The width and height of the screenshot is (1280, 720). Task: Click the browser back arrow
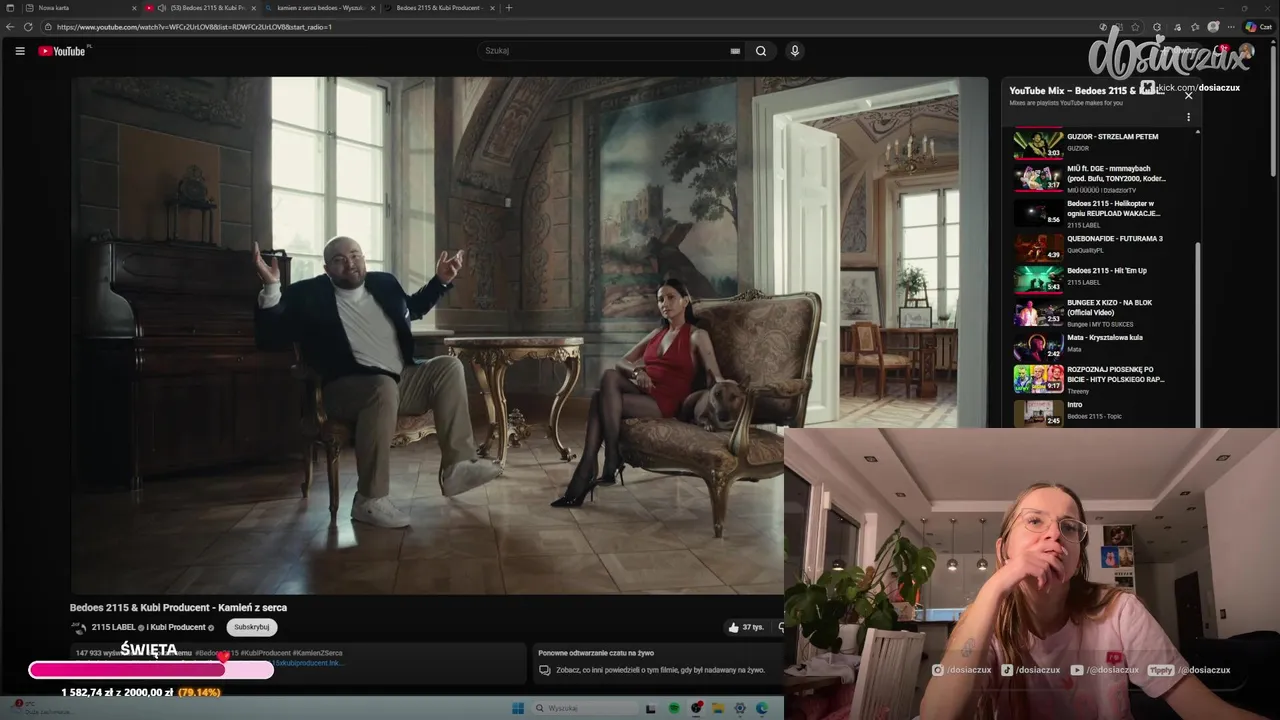click(10, 27)
